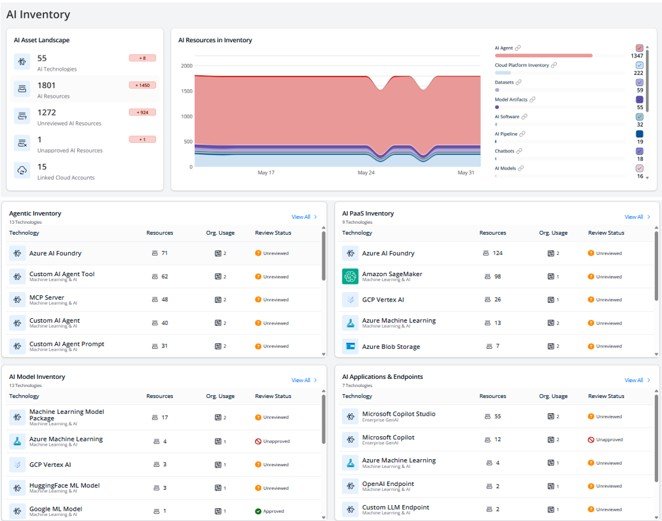Click the 'May 24' label on the chart axis
The height and width of the screenshot is (521, 662).
tap(366, 173)
